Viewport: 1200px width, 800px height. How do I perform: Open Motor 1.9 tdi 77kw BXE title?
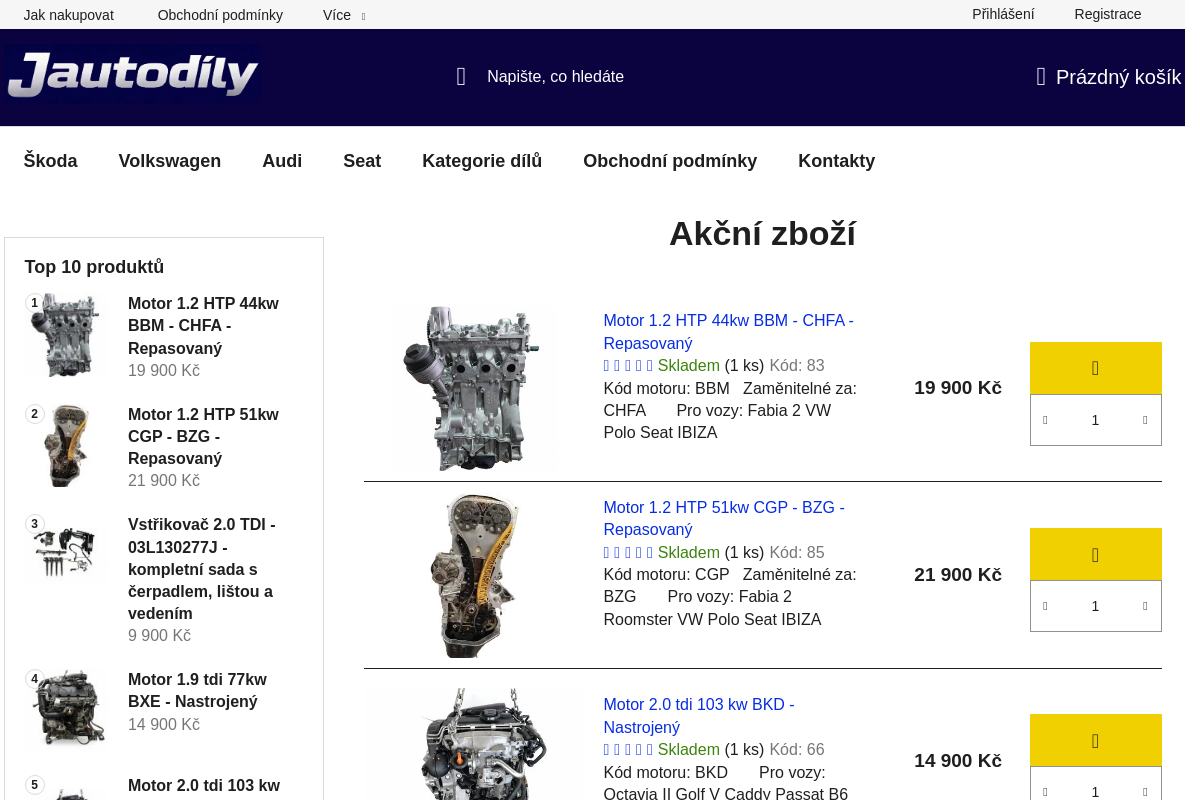pyautogui.click(x=198, y=690)
